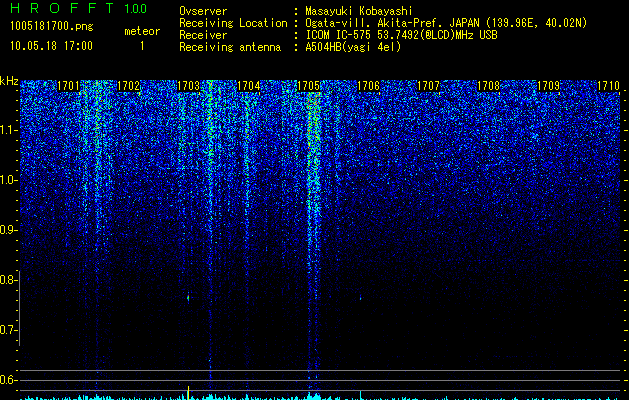Click the 0.6 frequency axis label
629x400 pixels.
pos(8,380)
